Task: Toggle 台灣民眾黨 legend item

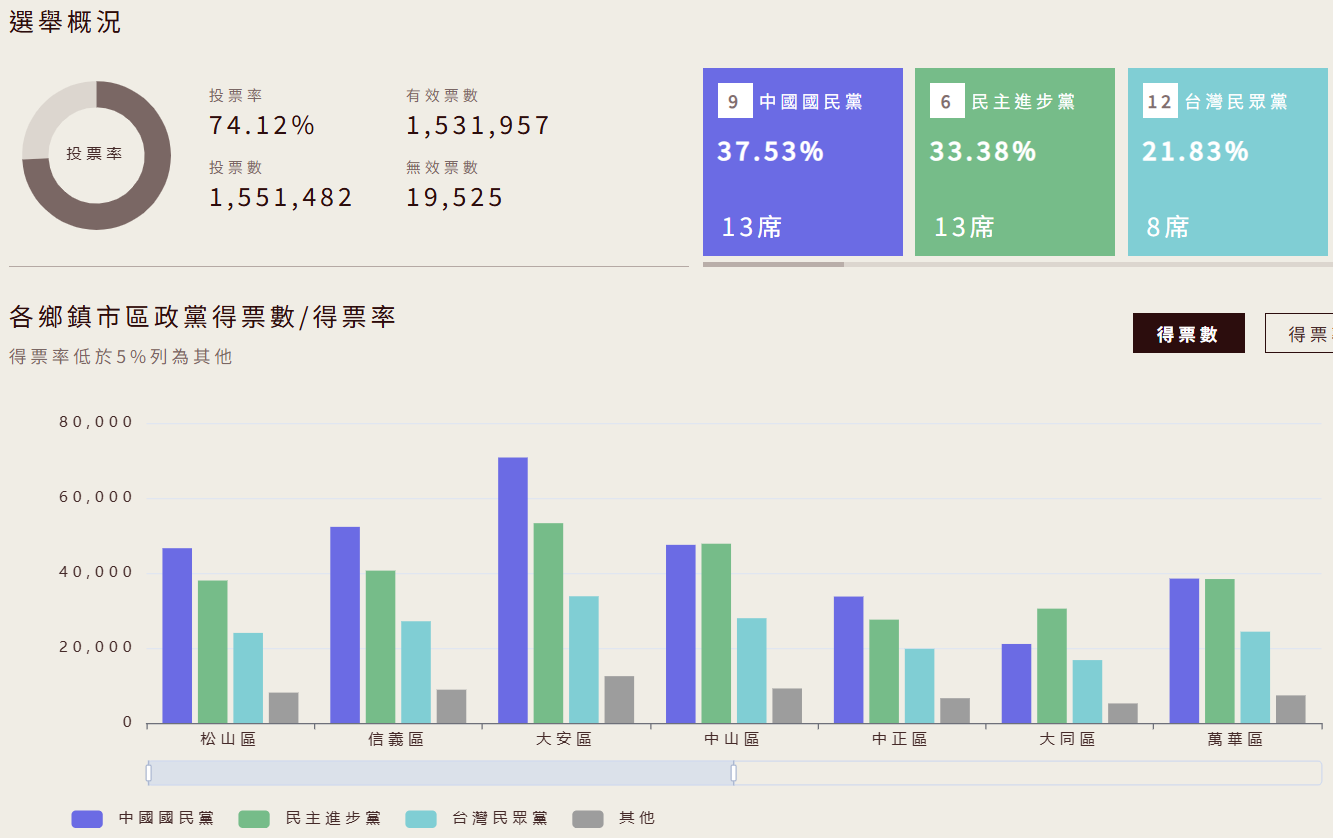Action: pos(477,818)
